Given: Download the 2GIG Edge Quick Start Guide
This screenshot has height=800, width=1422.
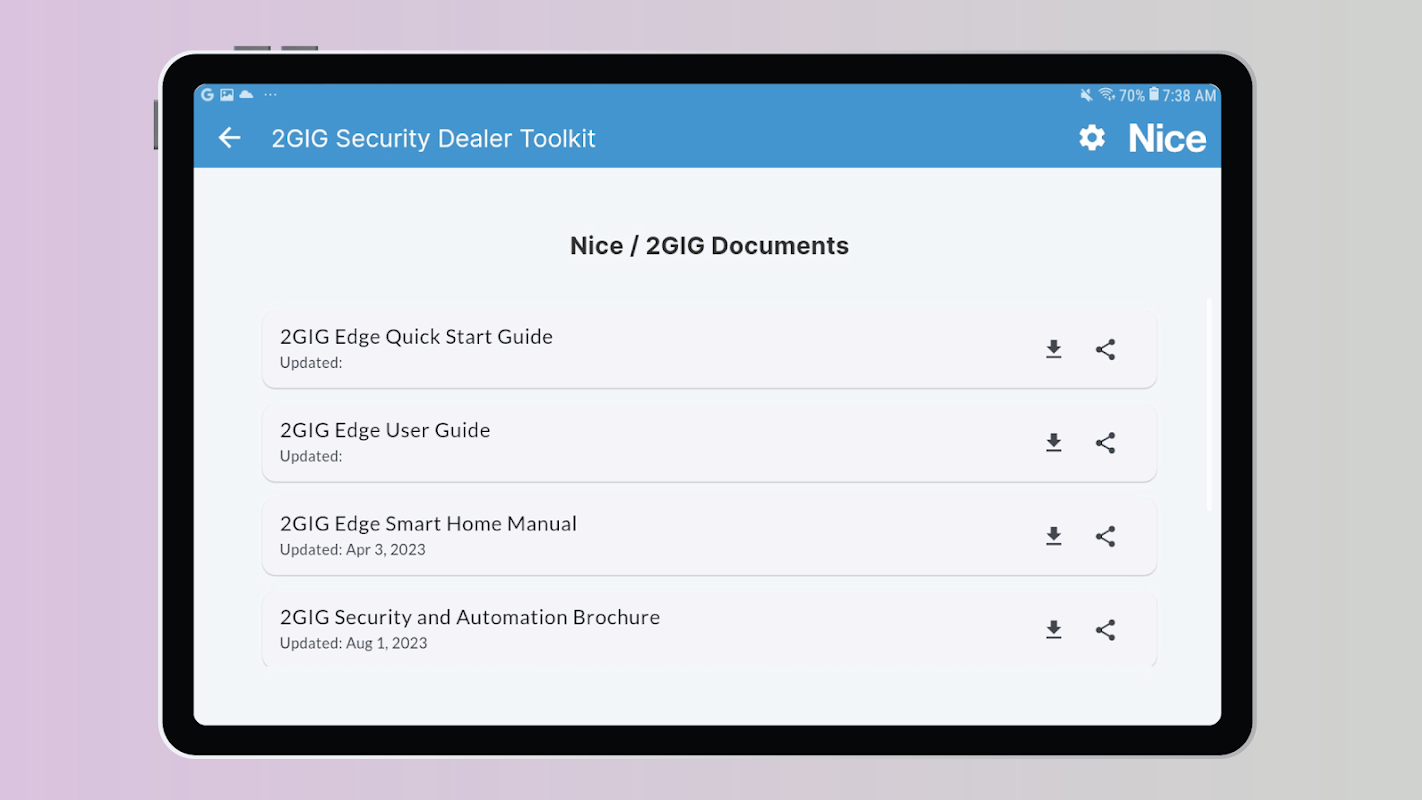Looking at the screenshot, I should (1053, 349).
